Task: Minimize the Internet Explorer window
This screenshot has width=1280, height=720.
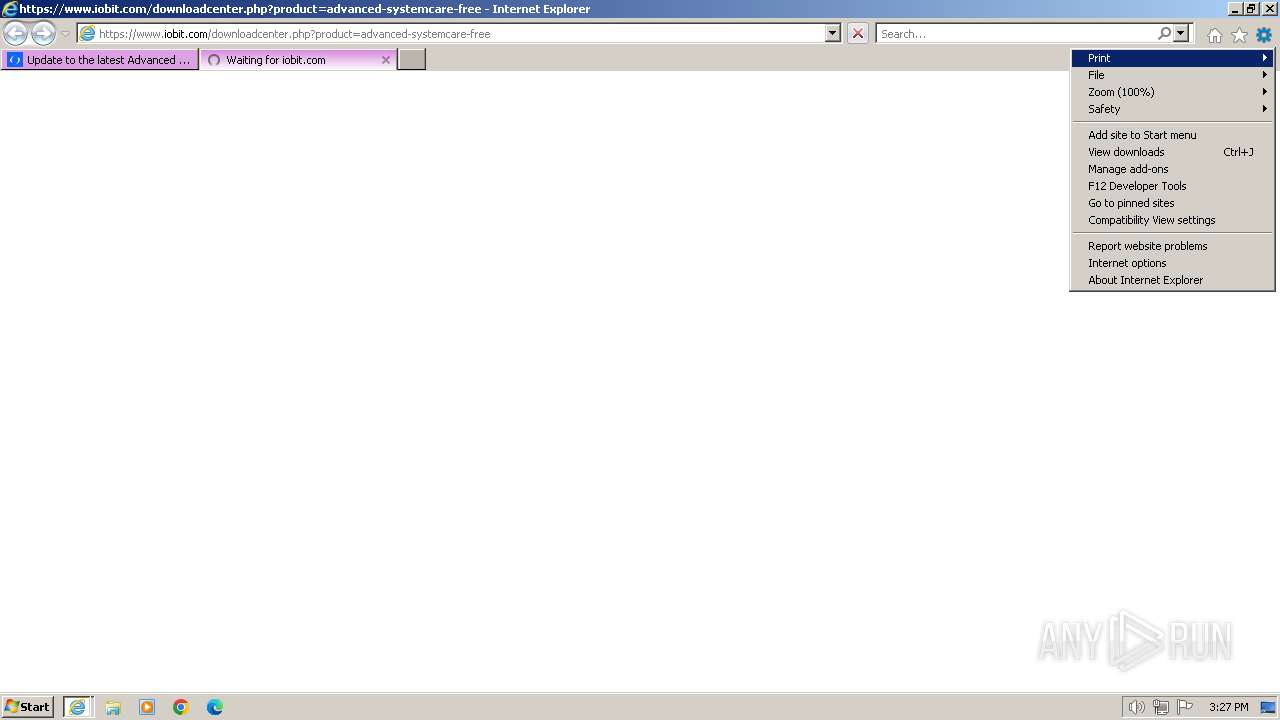Action: [1235, 8]
